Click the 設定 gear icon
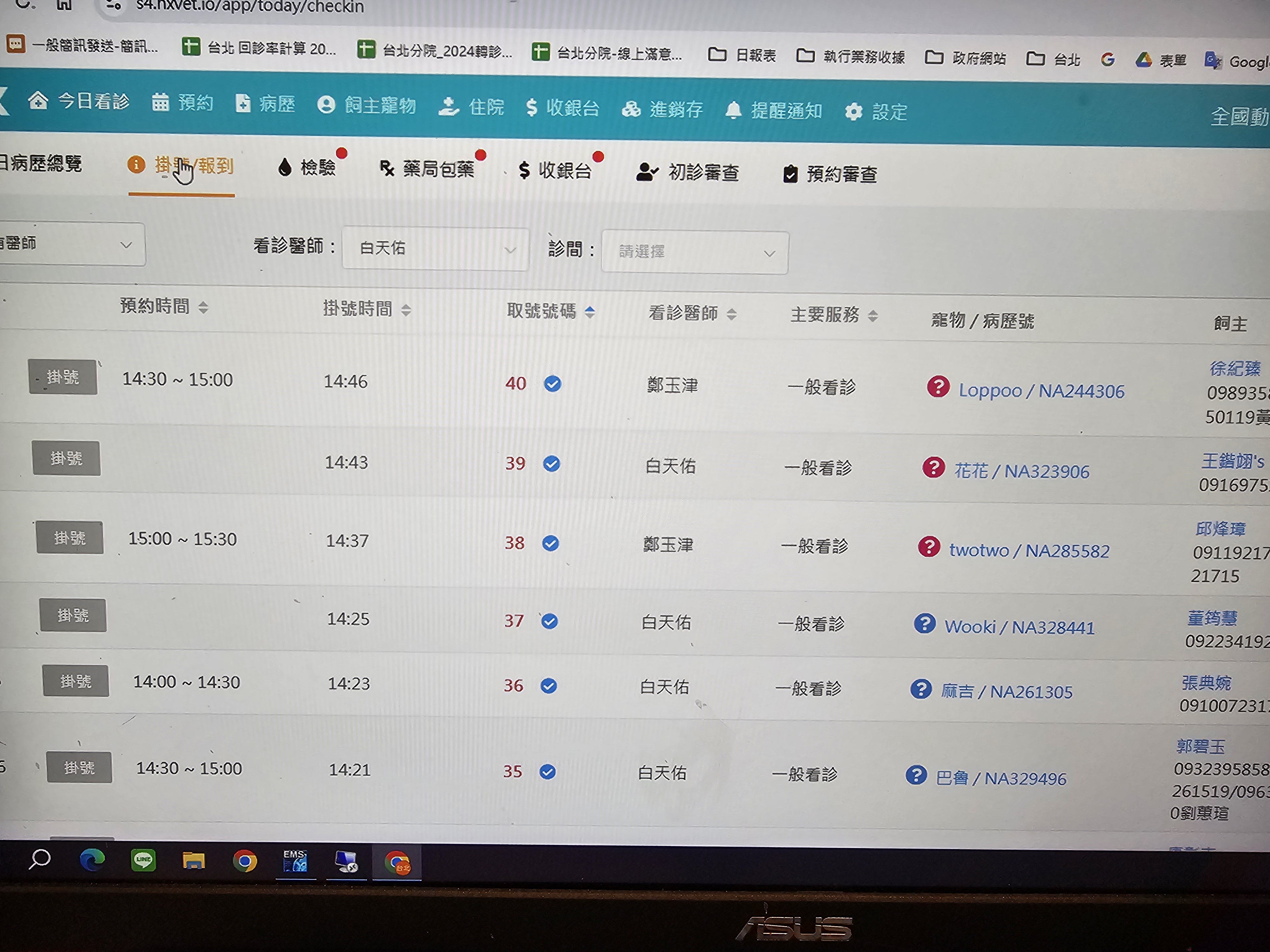 point(854,111)
